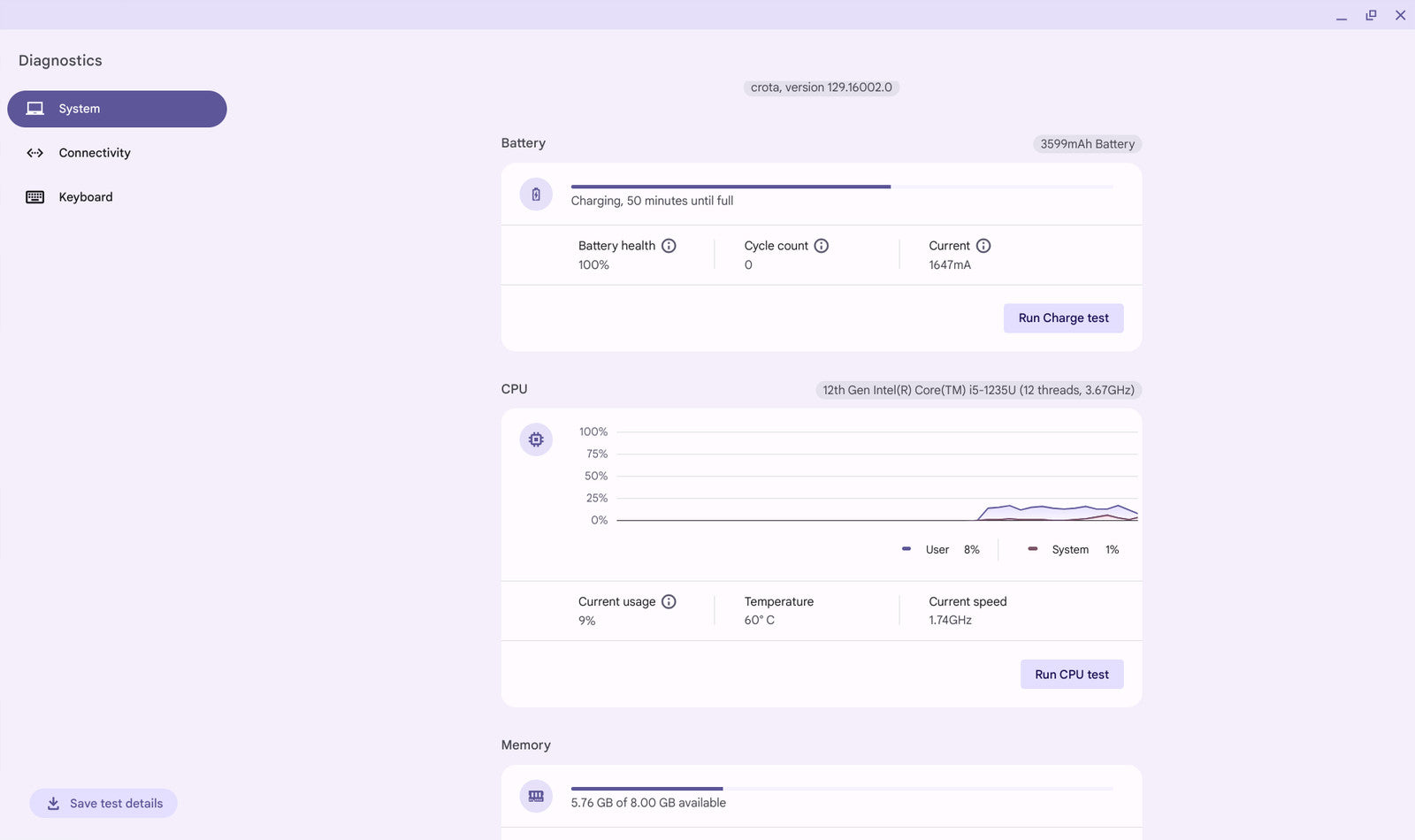This screenshot has width=1415, height=840.
Task: Click the crota version label
Action: (821, 88)
